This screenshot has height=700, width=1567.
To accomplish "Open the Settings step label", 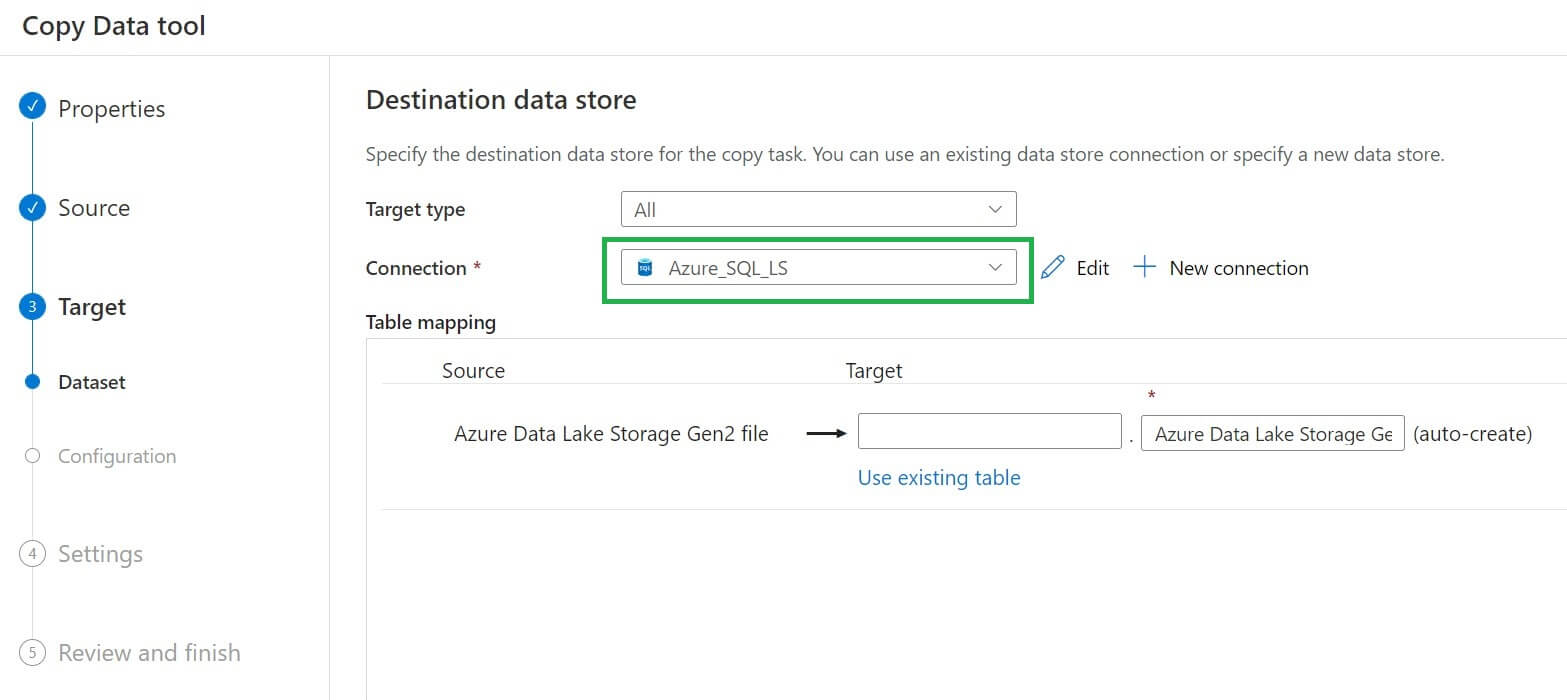I will pos(100,554).
